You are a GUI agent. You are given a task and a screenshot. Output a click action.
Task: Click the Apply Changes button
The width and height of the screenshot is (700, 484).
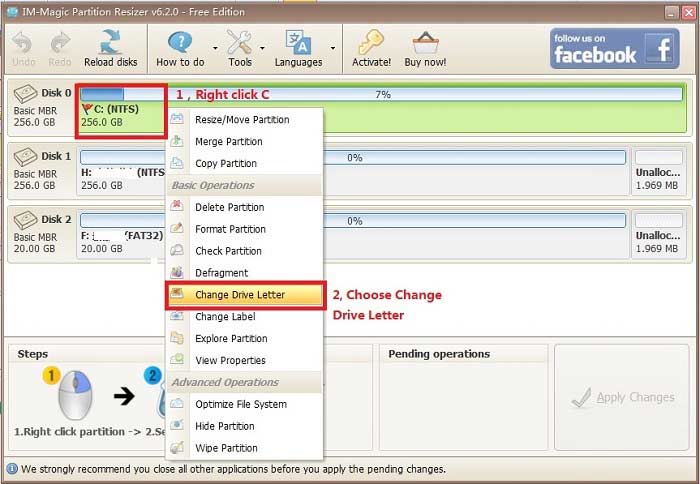[x=622, y=397]
